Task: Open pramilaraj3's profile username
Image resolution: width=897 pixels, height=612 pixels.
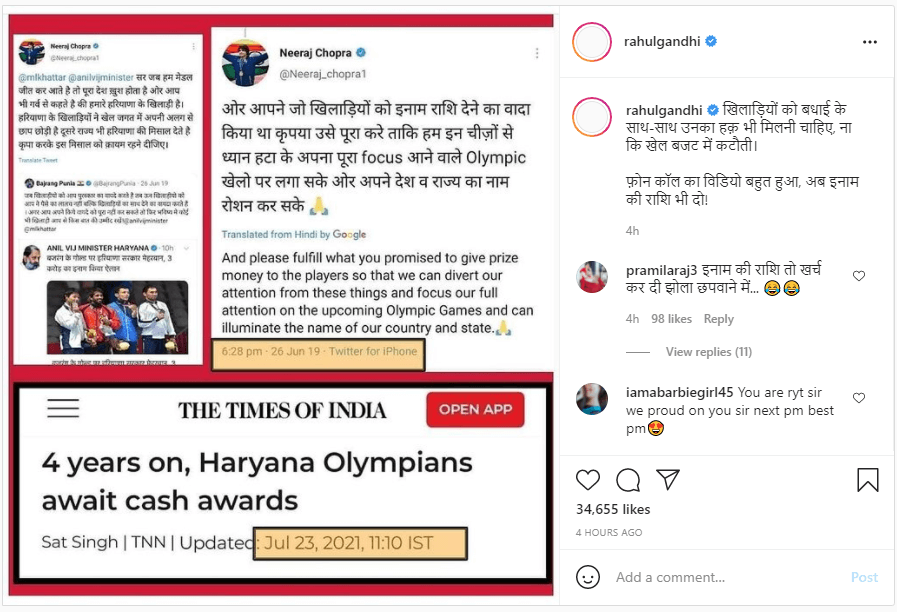Action: pyautogui.click(x=661, y=270)
